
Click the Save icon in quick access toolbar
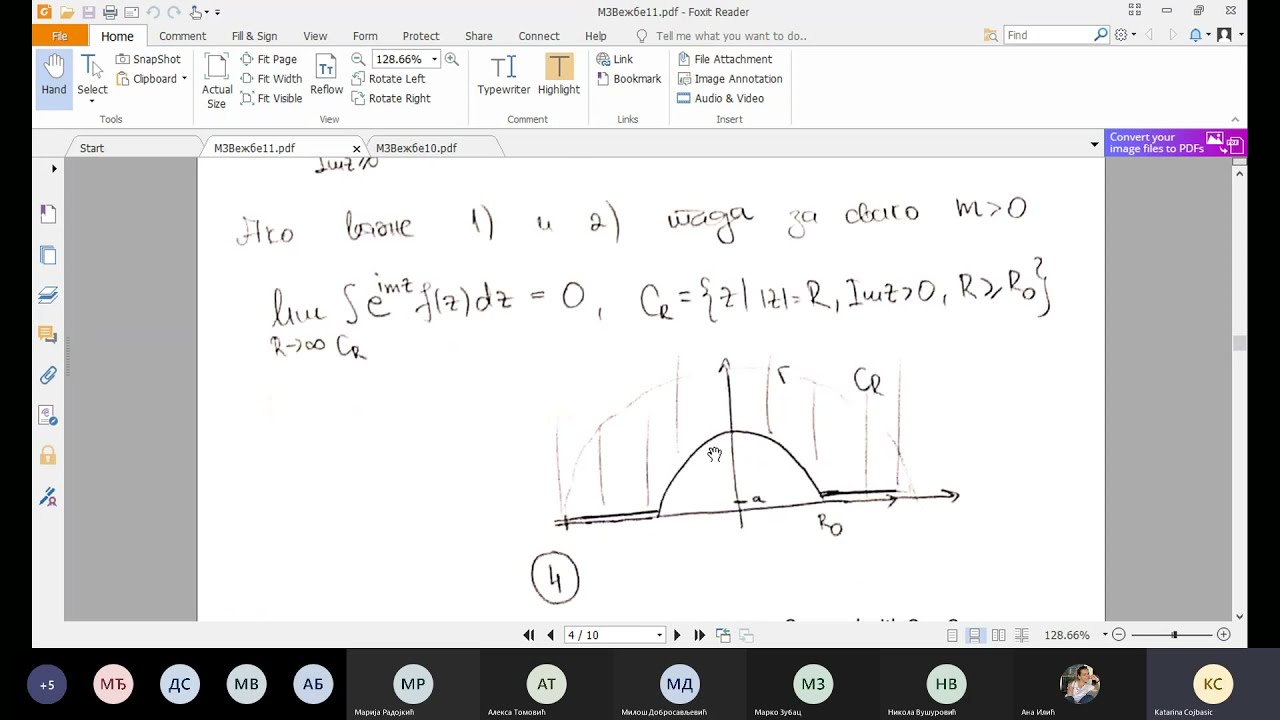pos(88,12)
